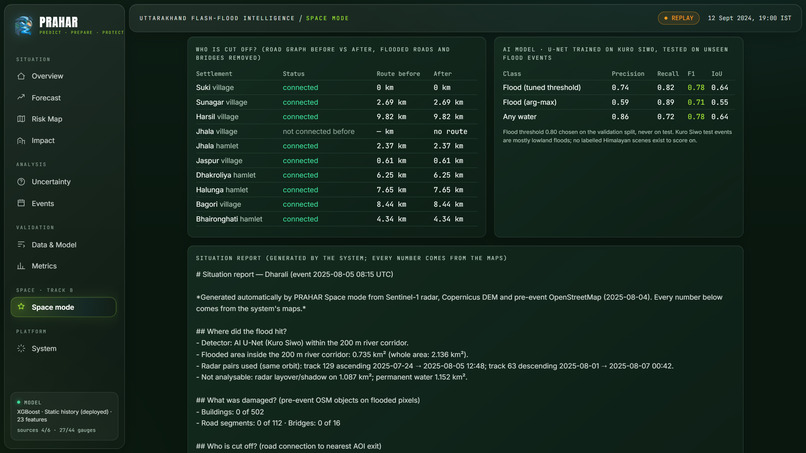Click the Suki village row

coord(336,87)
